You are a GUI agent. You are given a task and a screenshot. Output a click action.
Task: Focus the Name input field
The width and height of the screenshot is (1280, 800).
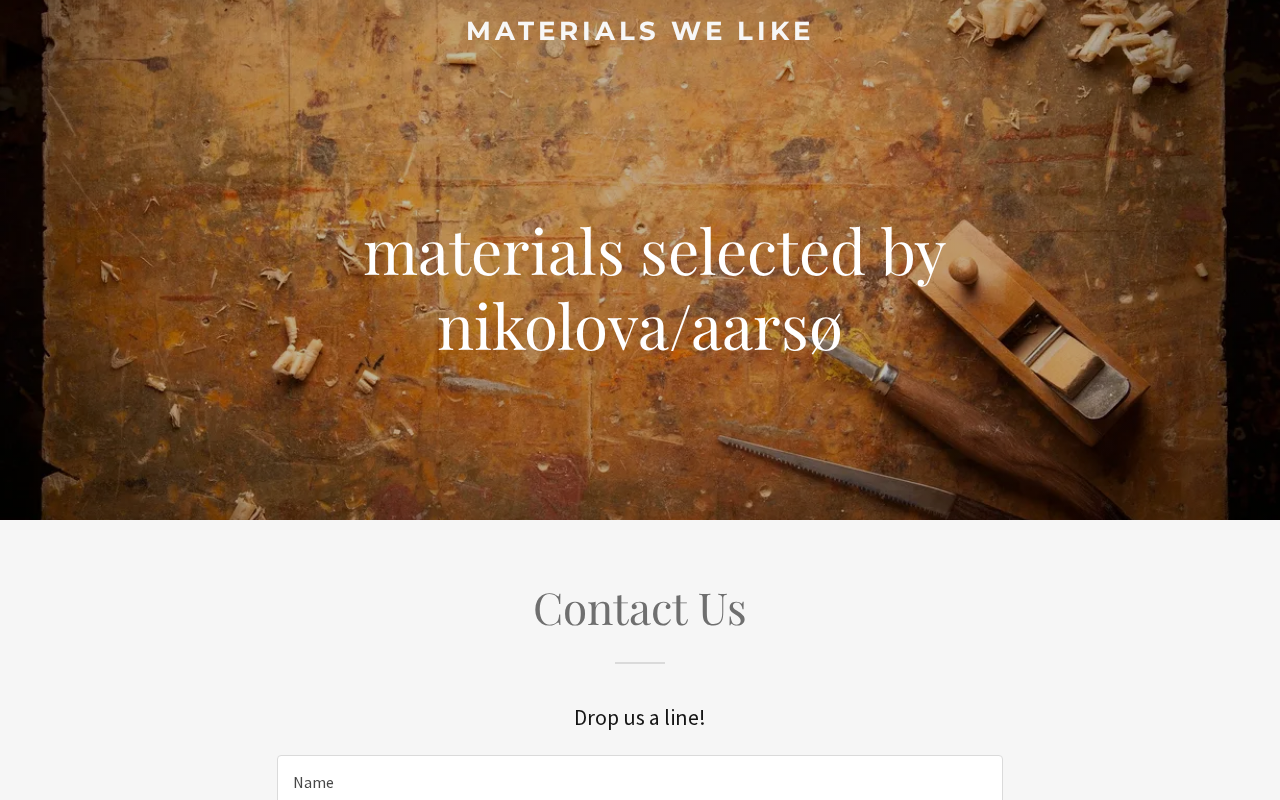click(640, 781)
